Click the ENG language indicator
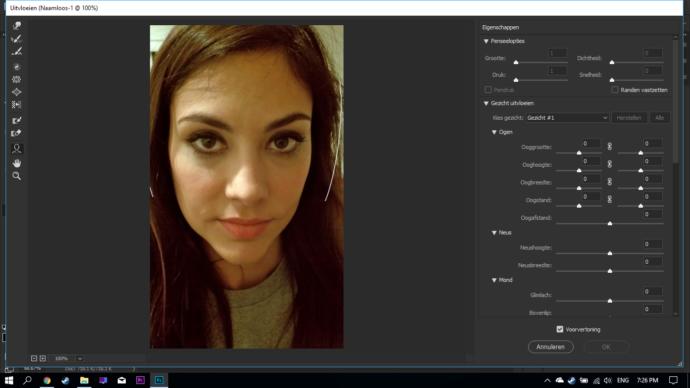Screen dimensions: 690x388 click(623, 381)
